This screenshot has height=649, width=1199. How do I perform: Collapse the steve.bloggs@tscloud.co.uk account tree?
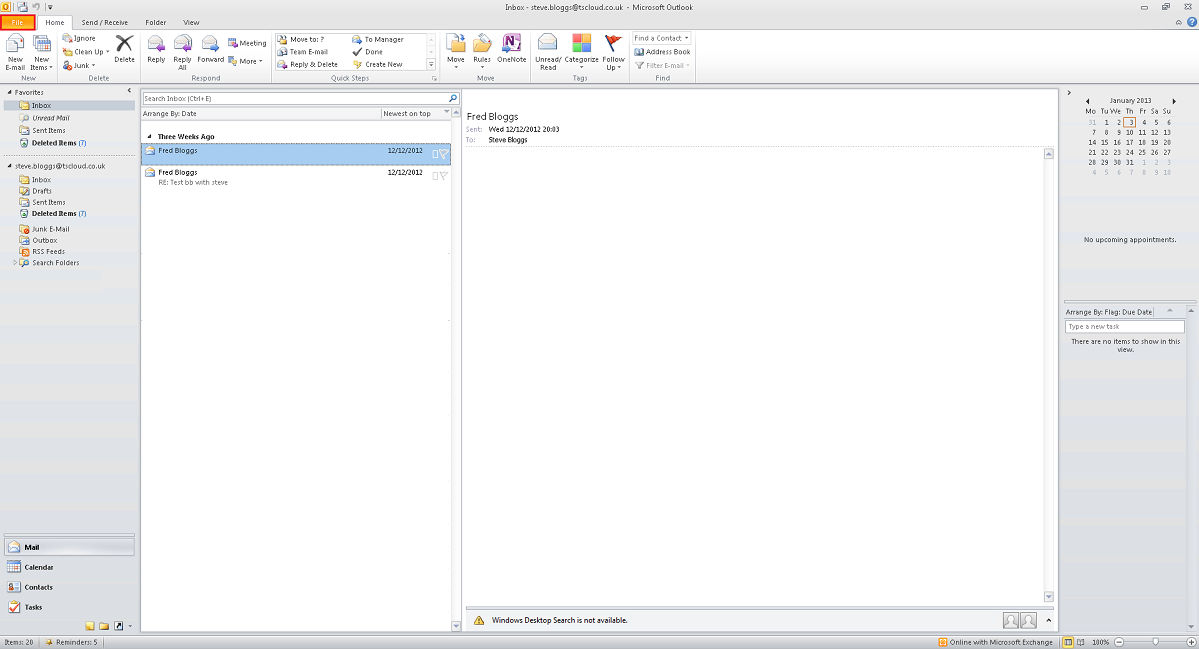point(9,166)
